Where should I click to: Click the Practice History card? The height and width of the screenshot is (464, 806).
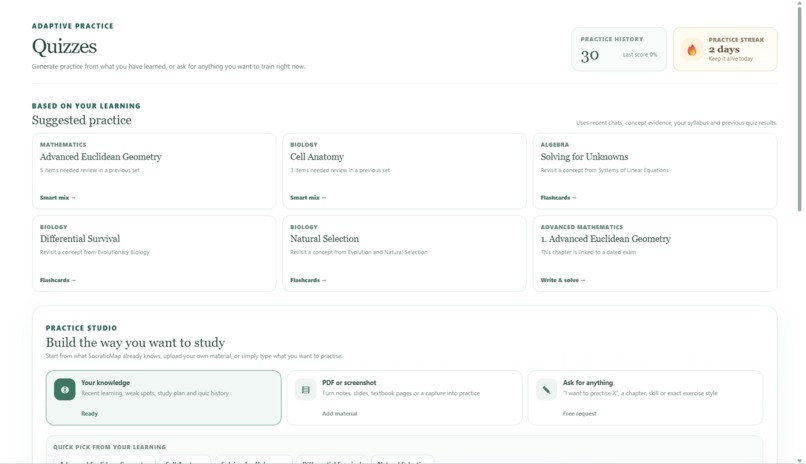[619, 49]
